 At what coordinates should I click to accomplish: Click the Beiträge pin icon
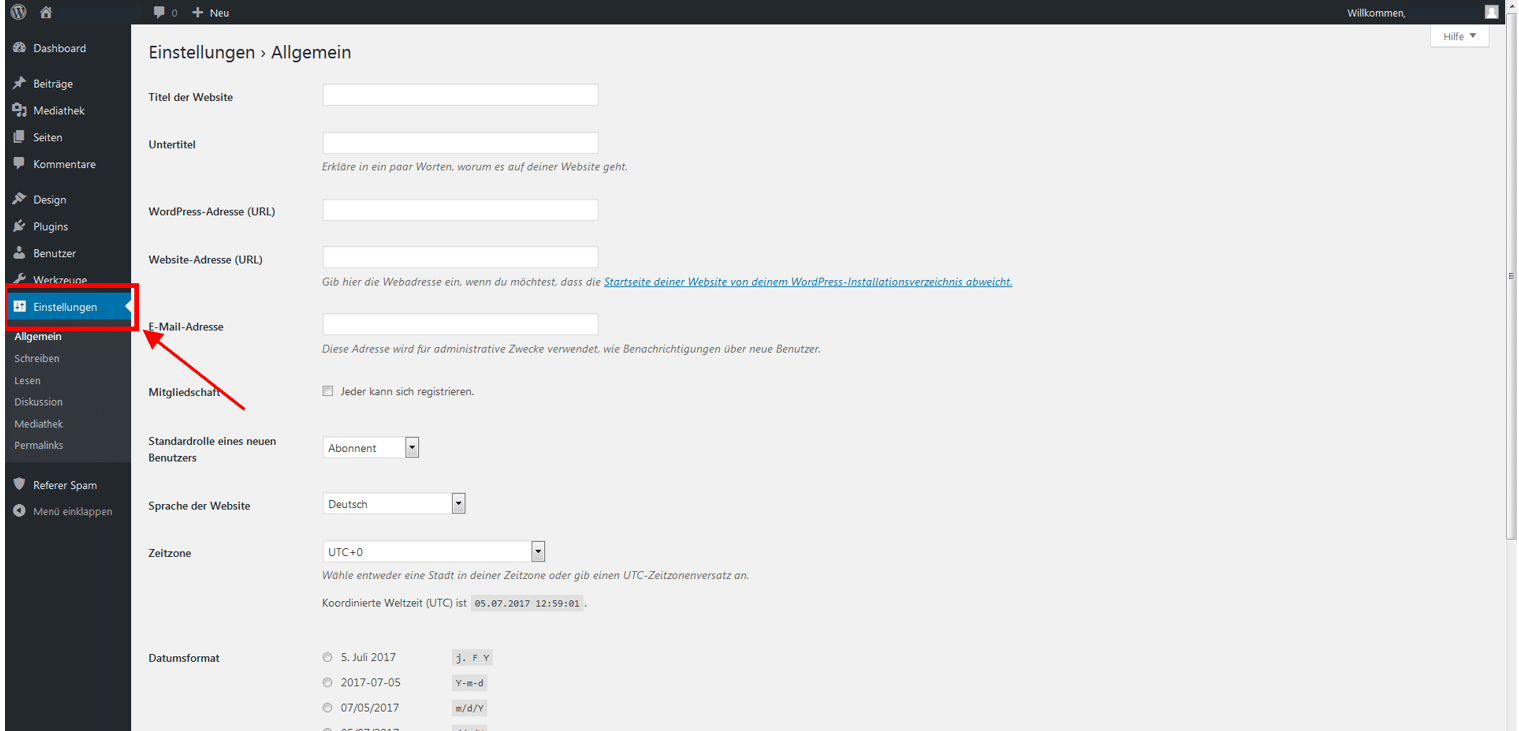pos(19,84)
